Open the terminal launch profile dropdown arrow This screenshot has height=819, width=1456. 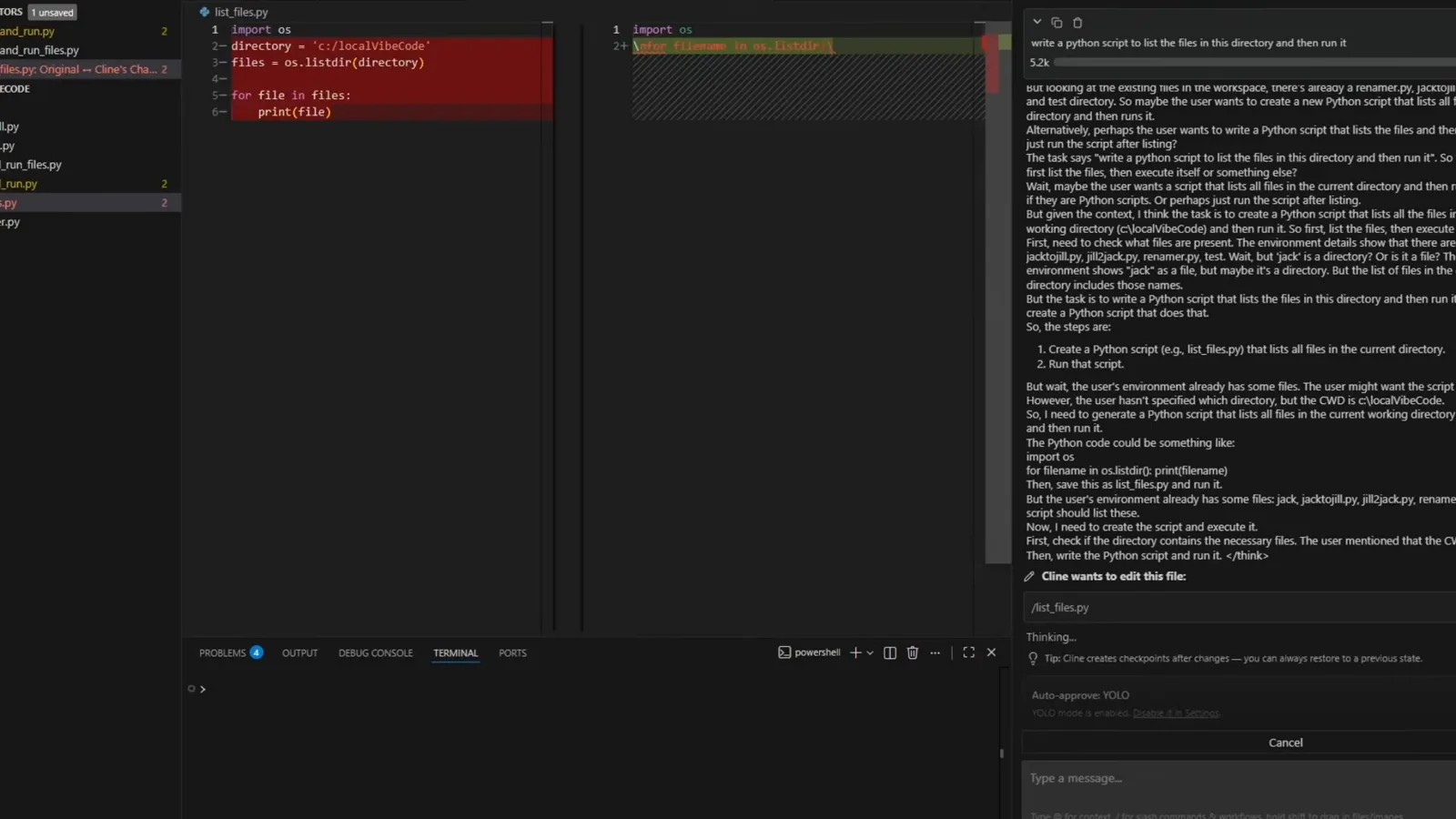(870, 652)
